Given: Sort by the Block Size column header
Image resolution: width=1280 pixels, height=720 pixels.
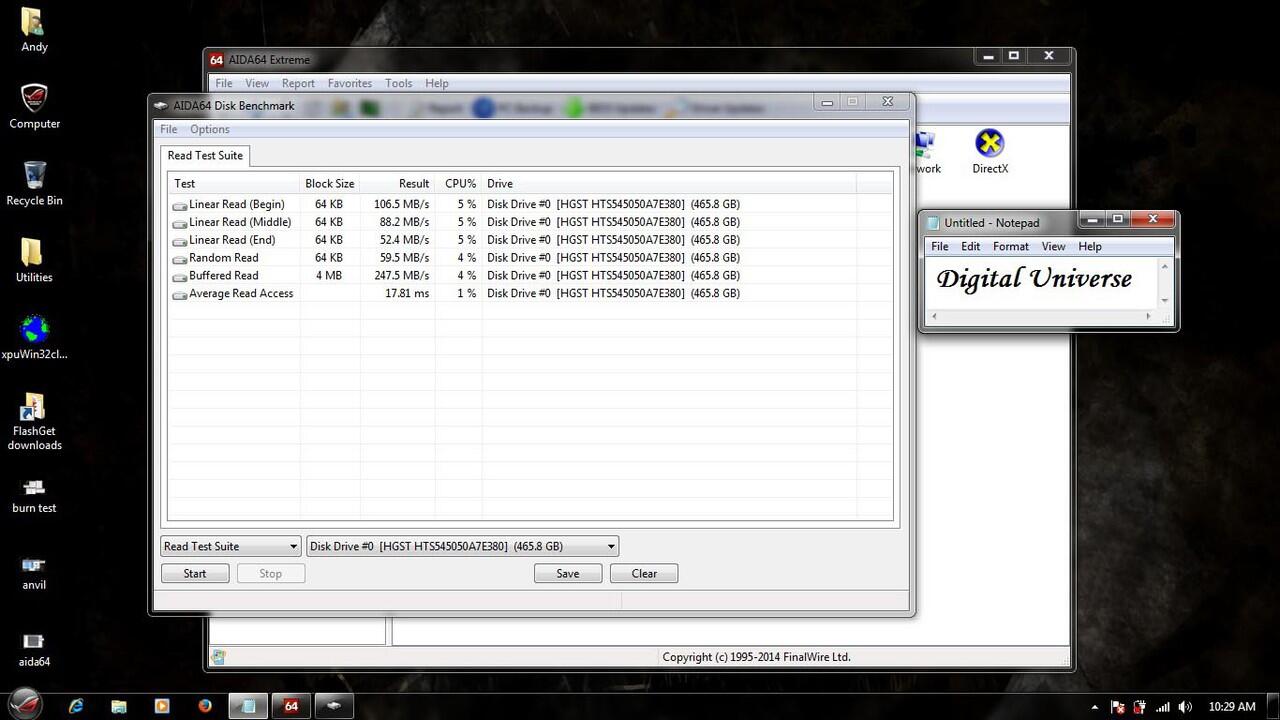Looking at the screenshot, I should 330,183.
